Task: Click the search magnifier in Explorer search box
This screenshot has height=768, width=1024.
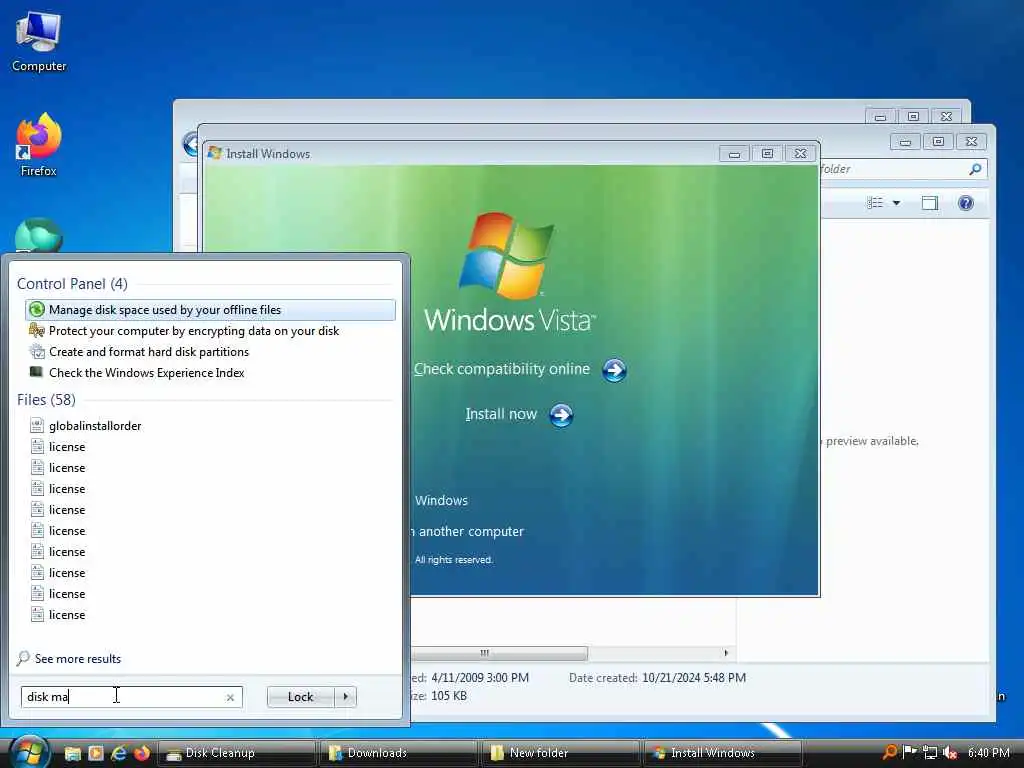Action: point(975,169)
